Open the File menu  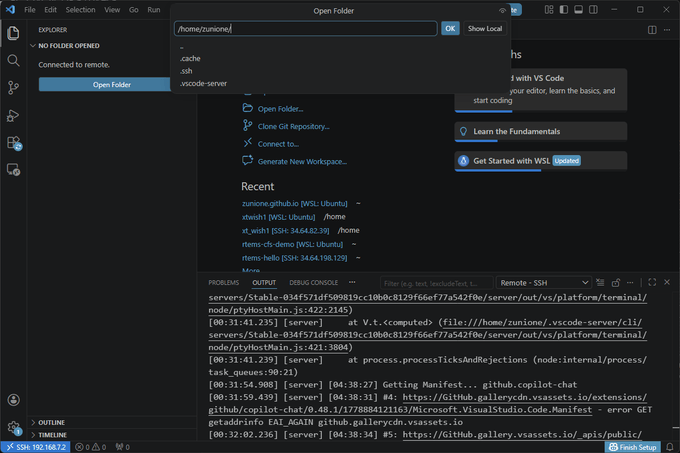coord(30,10)
